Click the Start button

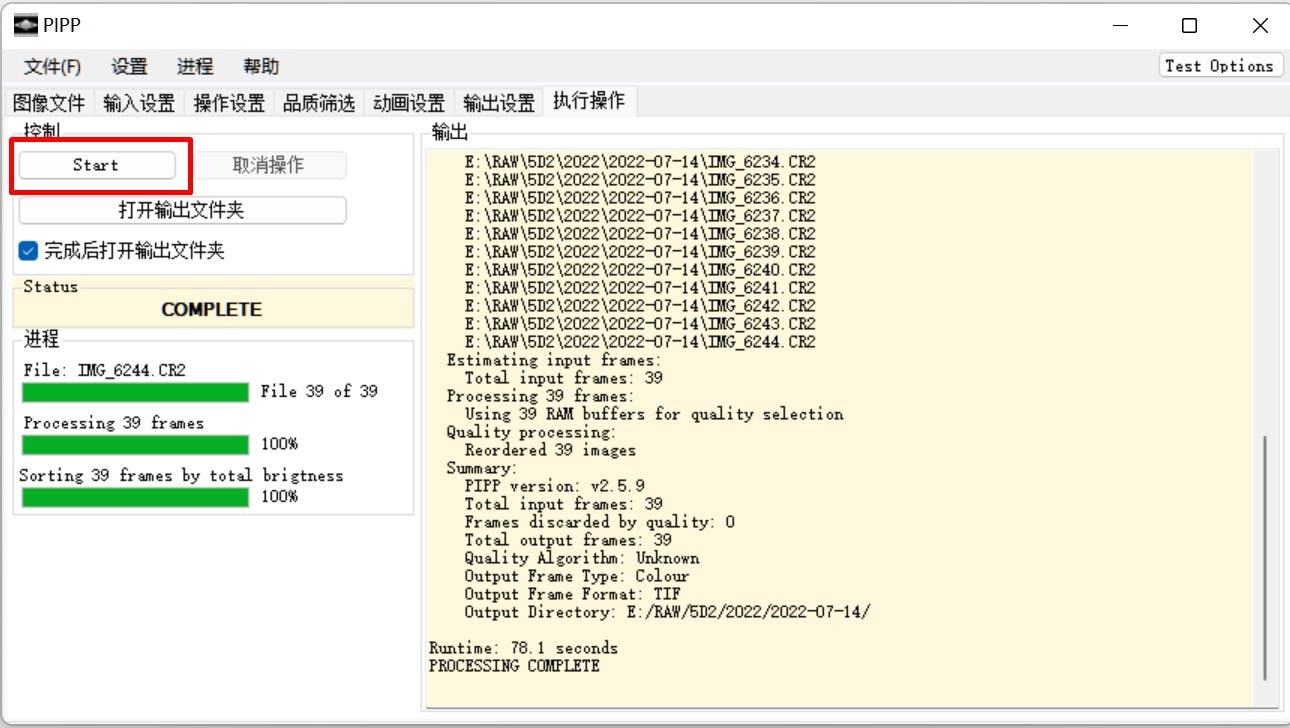(x=96, y=165)
